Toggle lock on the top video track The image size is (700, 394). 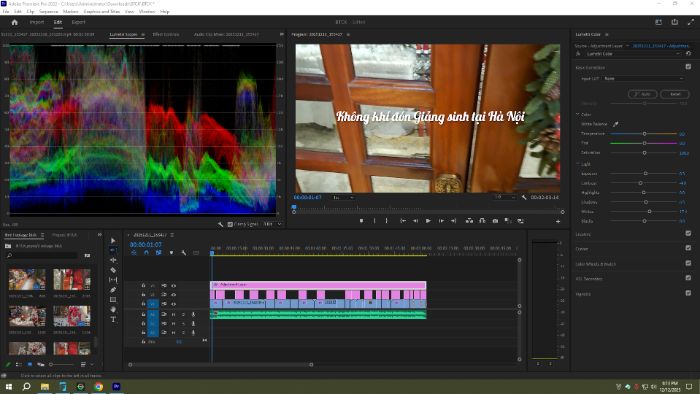[x=143, y=286]
